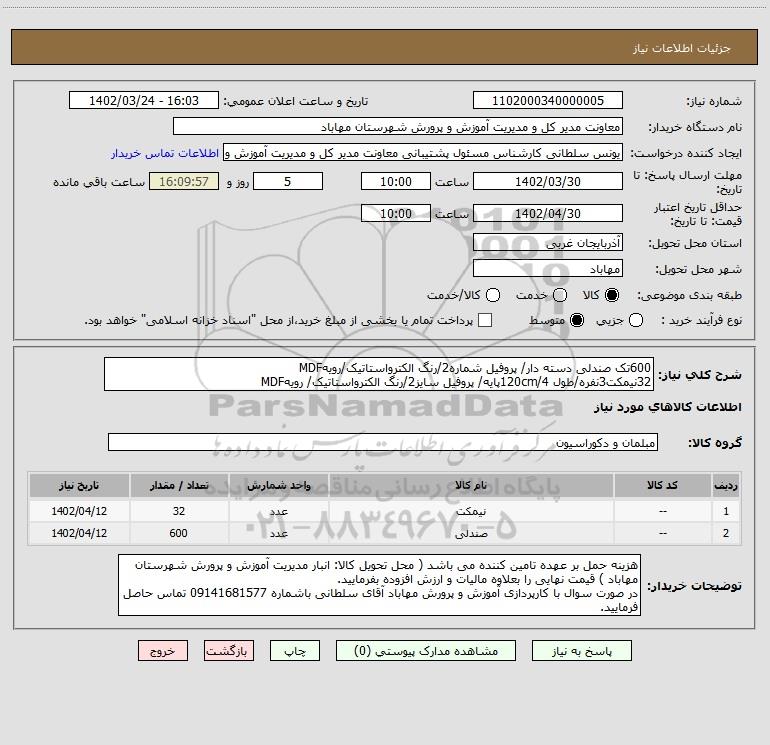Click the مشاهده مدارک پیوستی button
The image size is (770, 745).
(x=426, y=651)
